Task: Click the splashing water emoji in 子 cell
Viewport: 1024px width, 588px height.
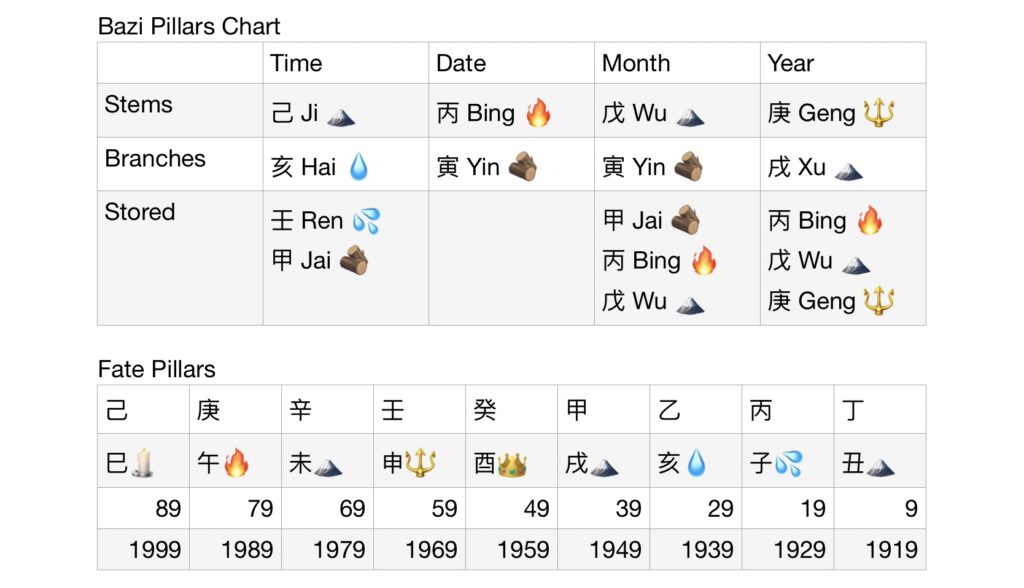Action: tap(789, 464)
